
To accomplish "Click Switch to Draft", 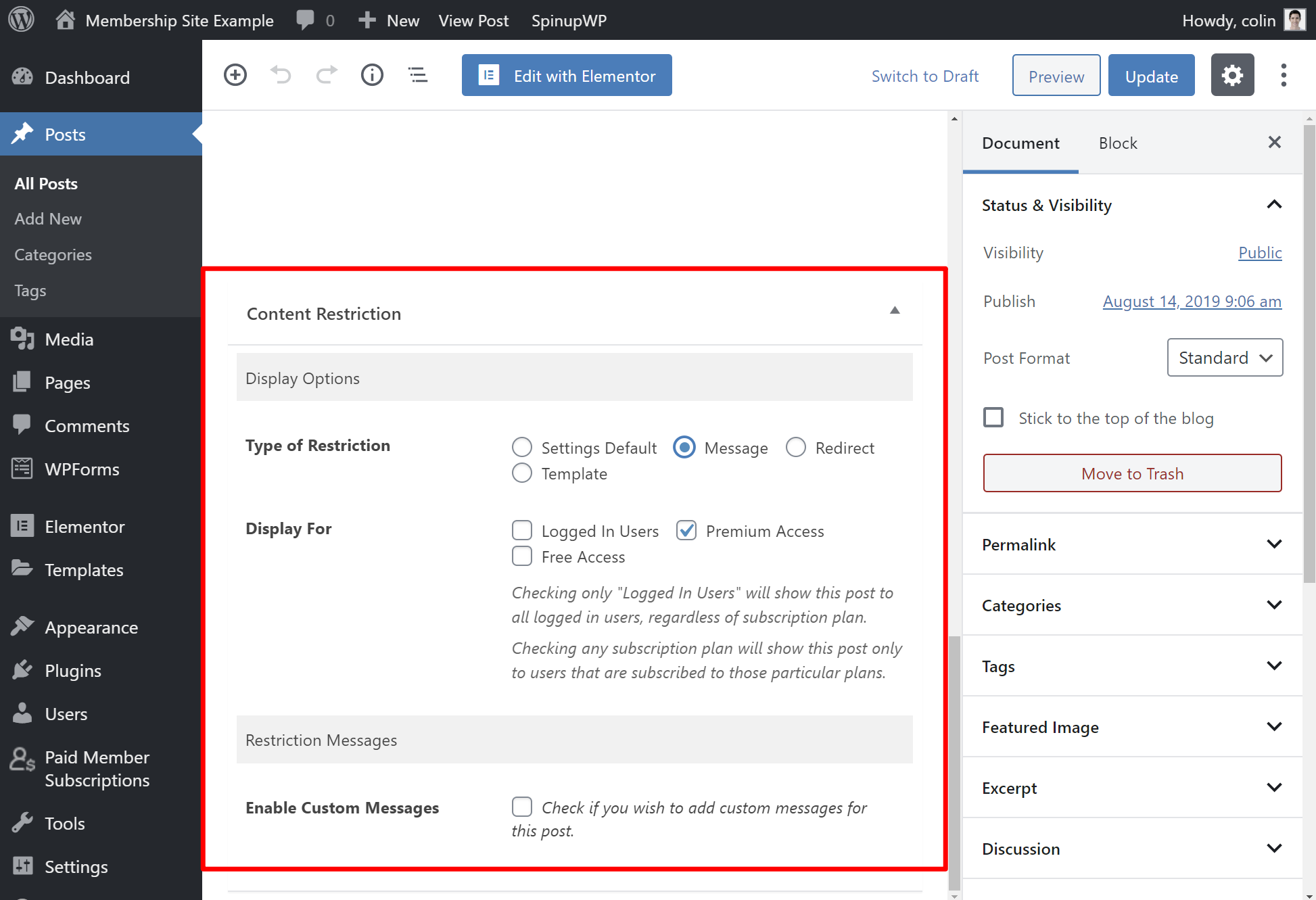I will coord(924,76).
